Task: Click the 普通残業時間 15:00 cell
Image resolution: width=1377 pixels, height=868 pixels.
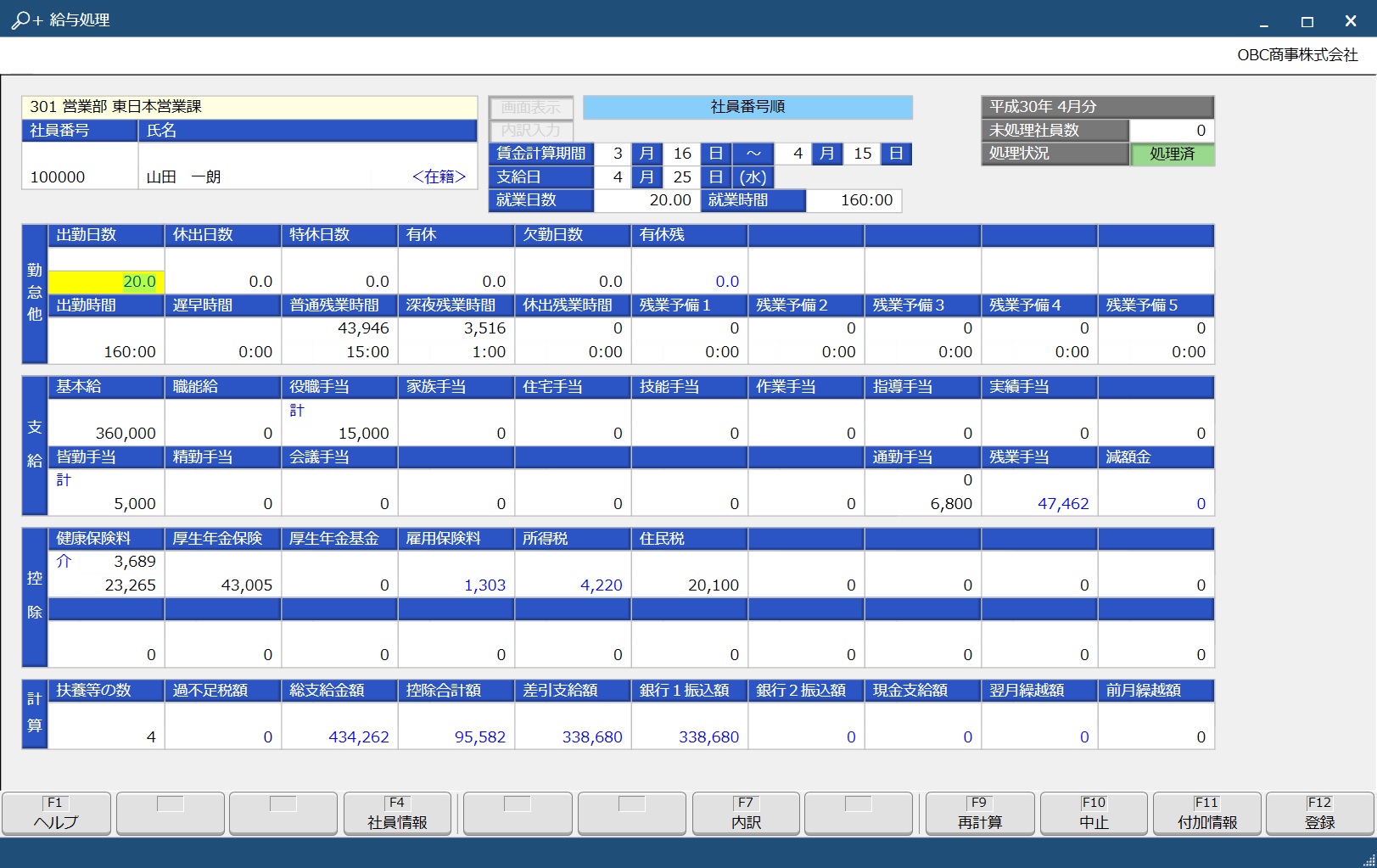Action: pos(339,351)
